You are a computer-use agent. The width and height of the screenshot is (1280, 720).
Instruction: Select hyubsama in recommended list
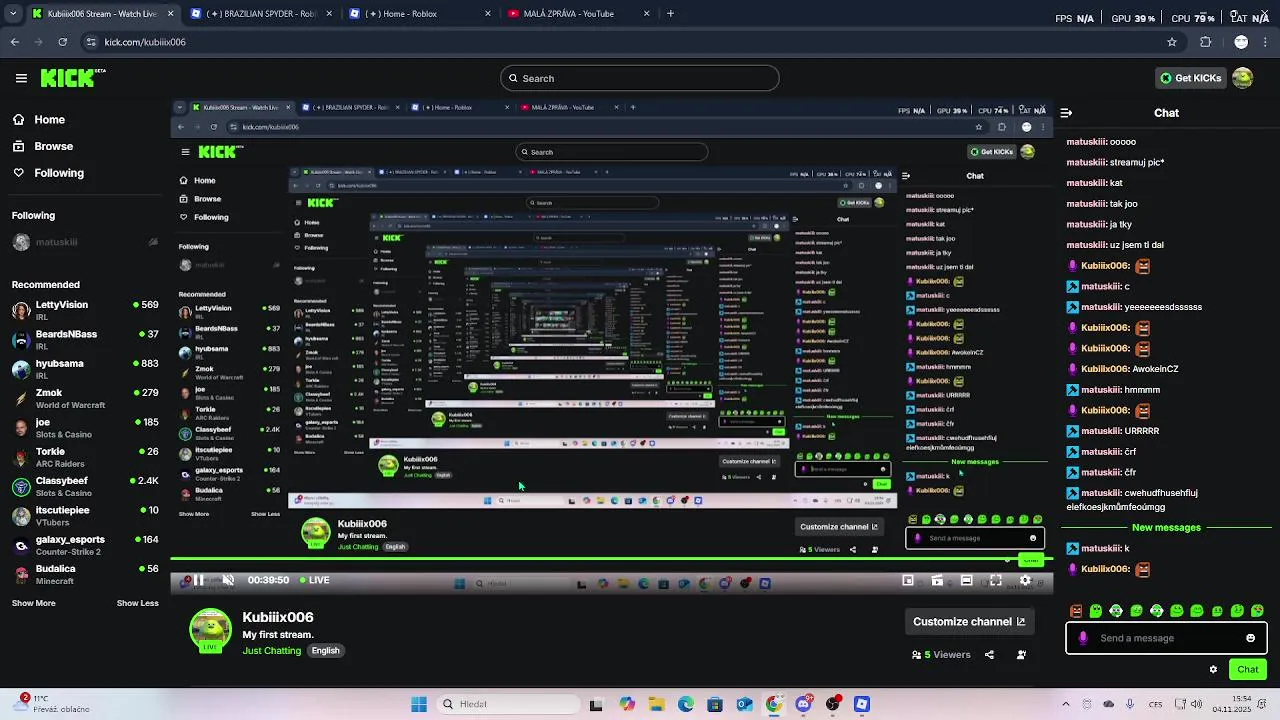85,369
